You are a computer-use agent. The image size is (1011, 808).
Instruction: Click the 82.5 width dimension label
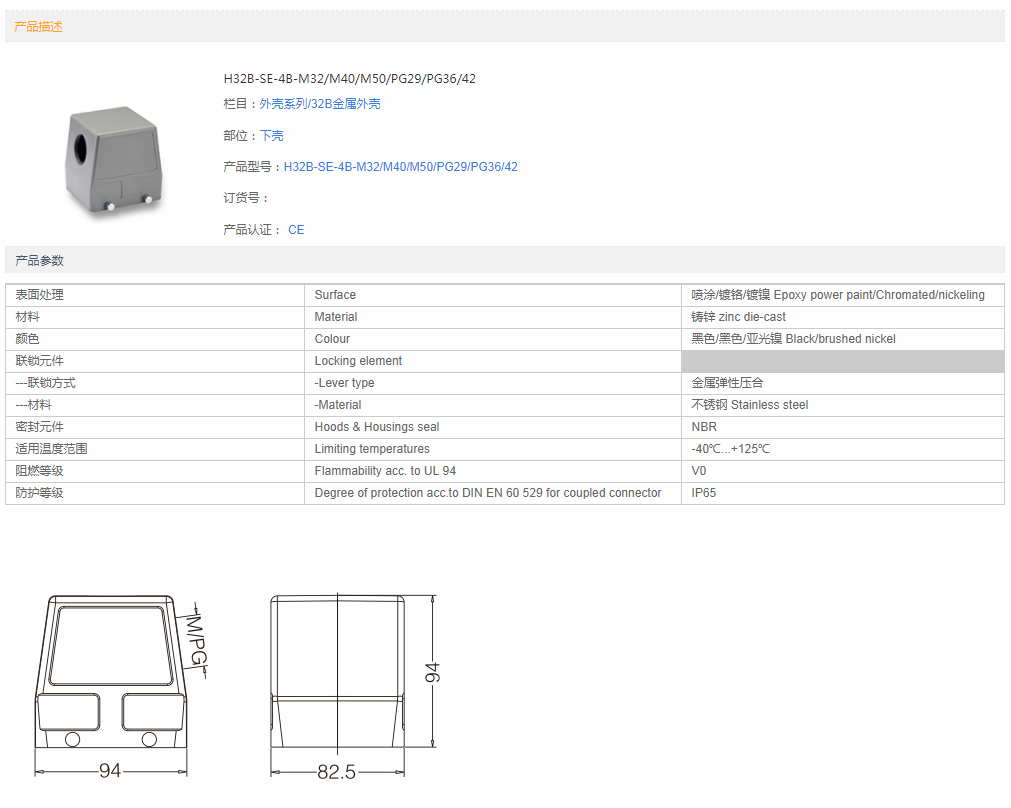click(x=337, y=772)
